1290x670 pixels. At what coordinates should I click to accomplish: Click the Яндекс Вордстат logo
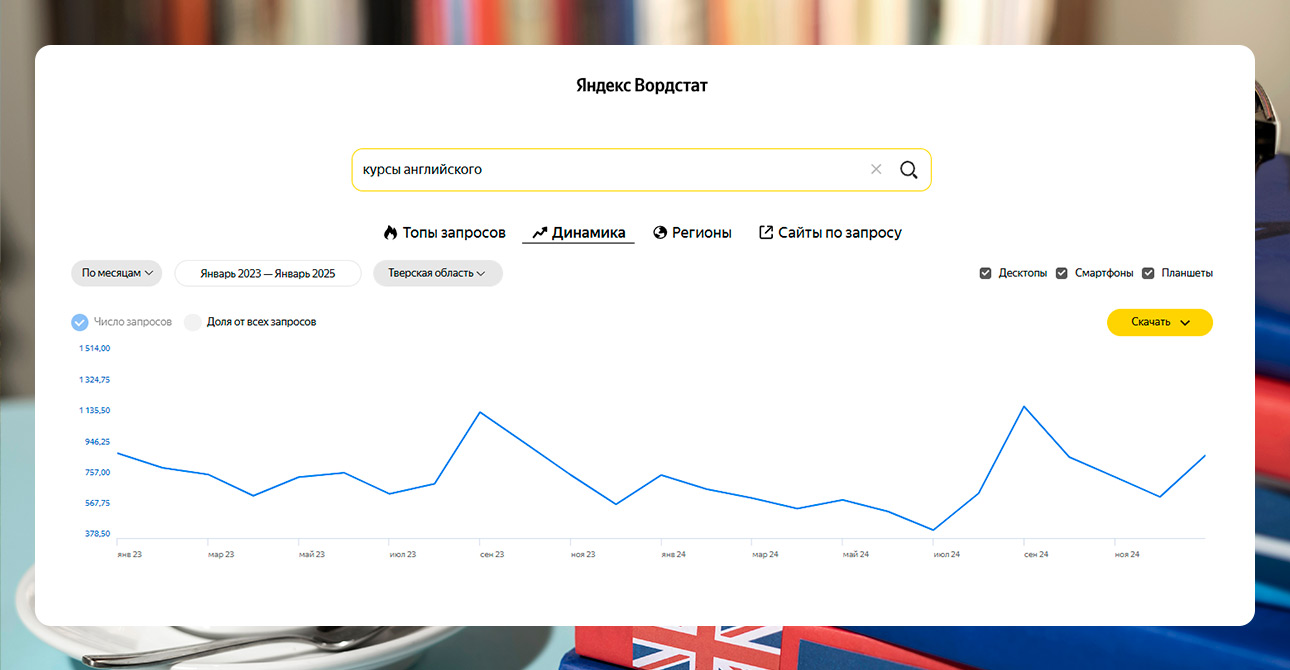[x=642, y=86]
